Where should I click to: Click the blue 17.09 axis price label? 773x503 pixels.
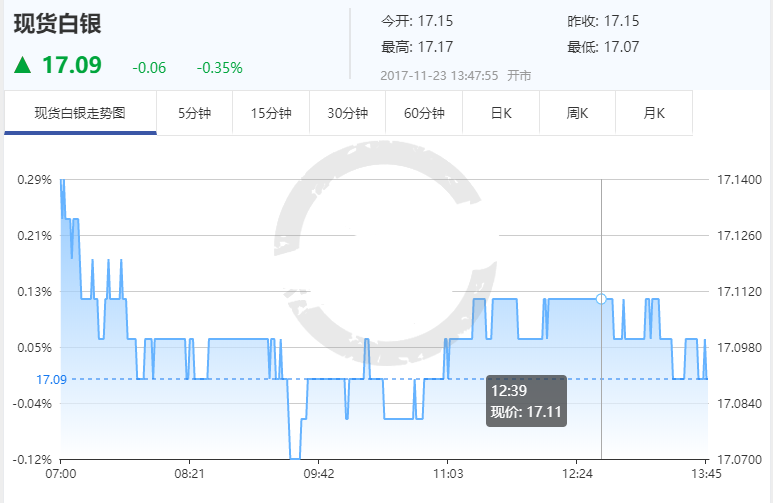[50, 380]
